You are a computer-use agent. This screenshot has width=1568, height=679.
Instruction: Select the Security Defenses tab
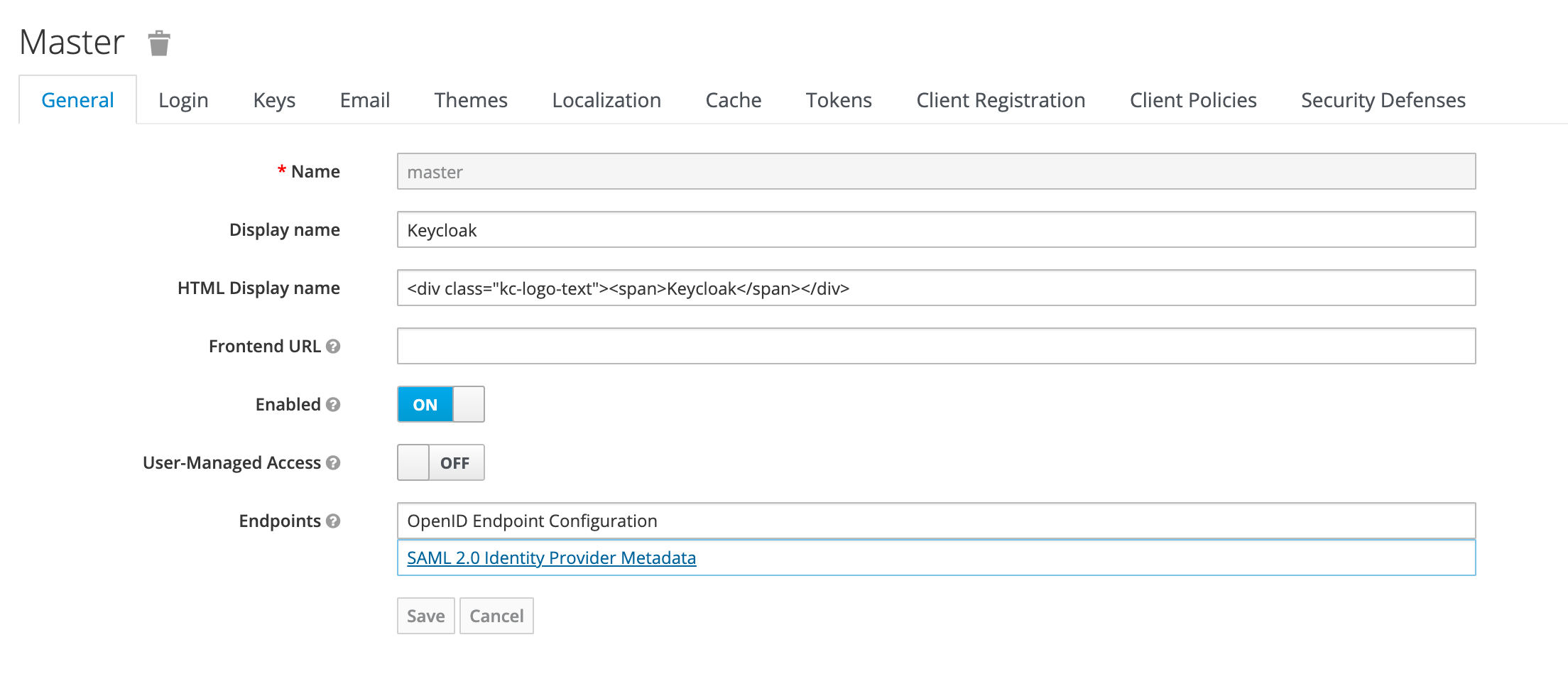tap(1383, 100)
